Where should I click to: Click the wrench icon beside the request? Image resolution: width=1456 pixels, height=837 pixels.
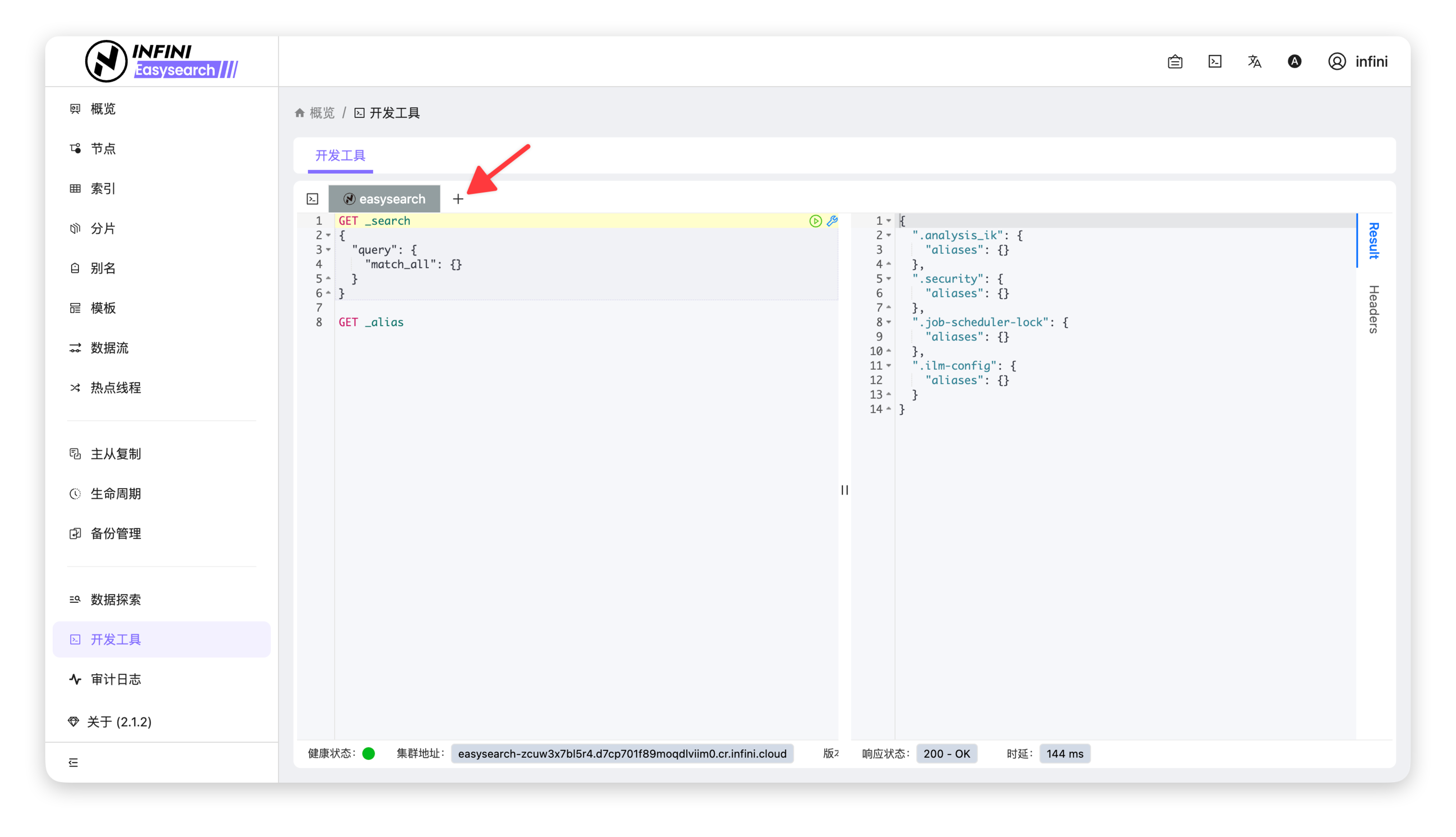[832, 221]
